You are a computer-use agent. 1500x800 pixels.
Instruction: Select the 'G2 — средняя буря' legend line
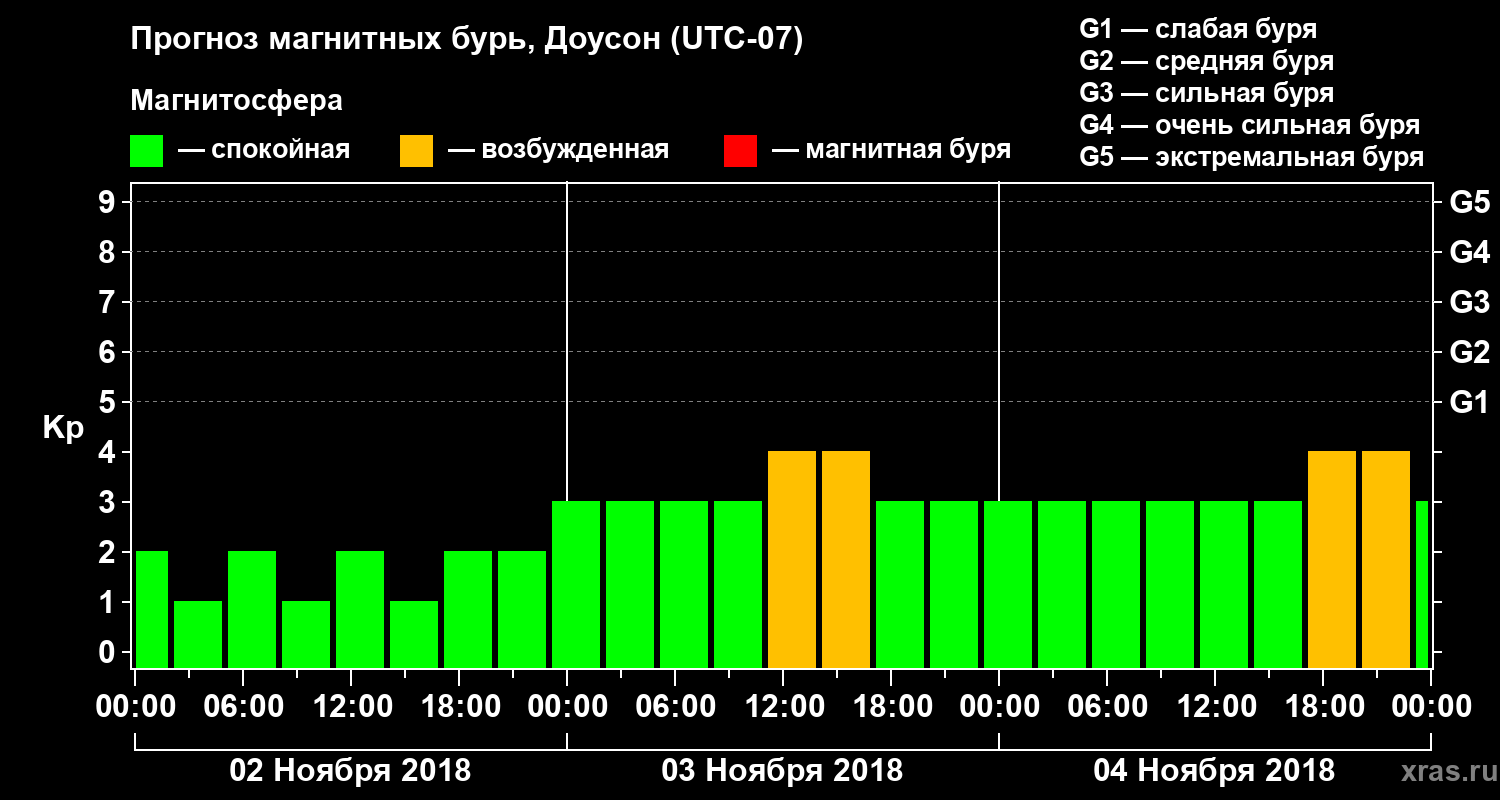pyautogui.click(x=1206, y=61)
